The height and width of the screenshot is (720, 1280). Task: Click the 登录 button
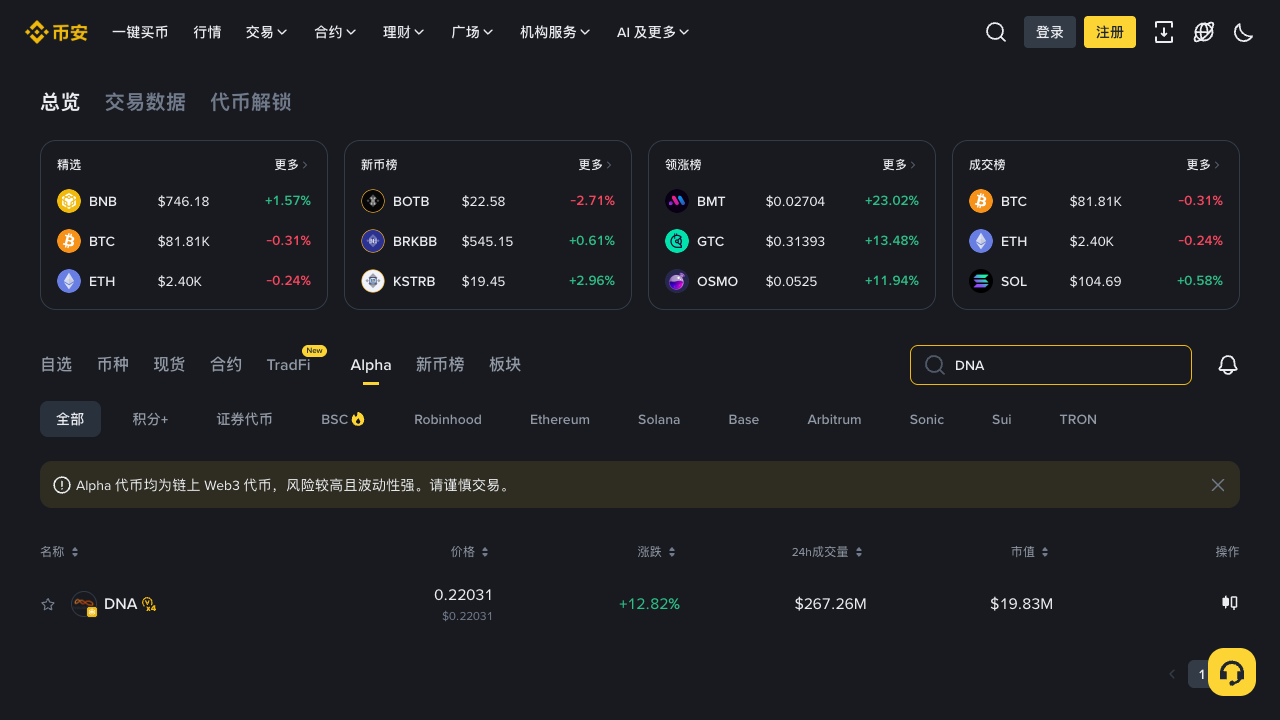1050,32
